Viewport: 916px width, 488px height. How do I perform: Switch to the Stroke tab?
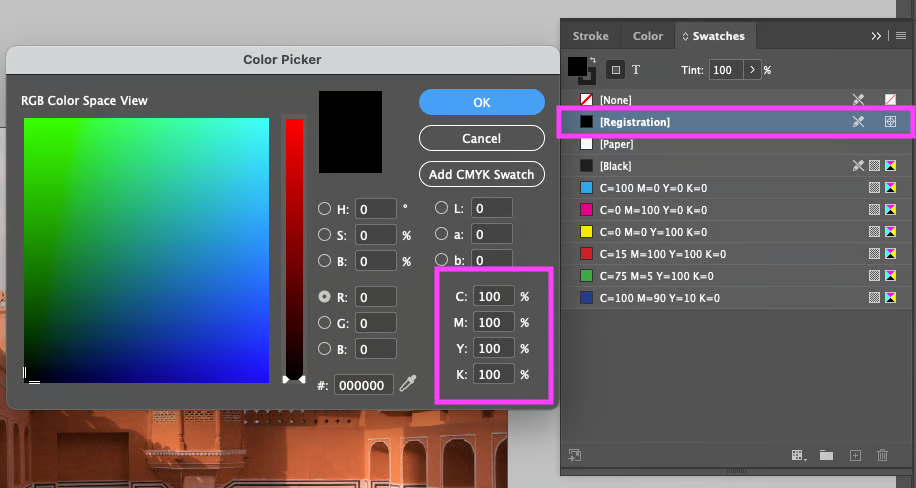[x=590, y=36]
